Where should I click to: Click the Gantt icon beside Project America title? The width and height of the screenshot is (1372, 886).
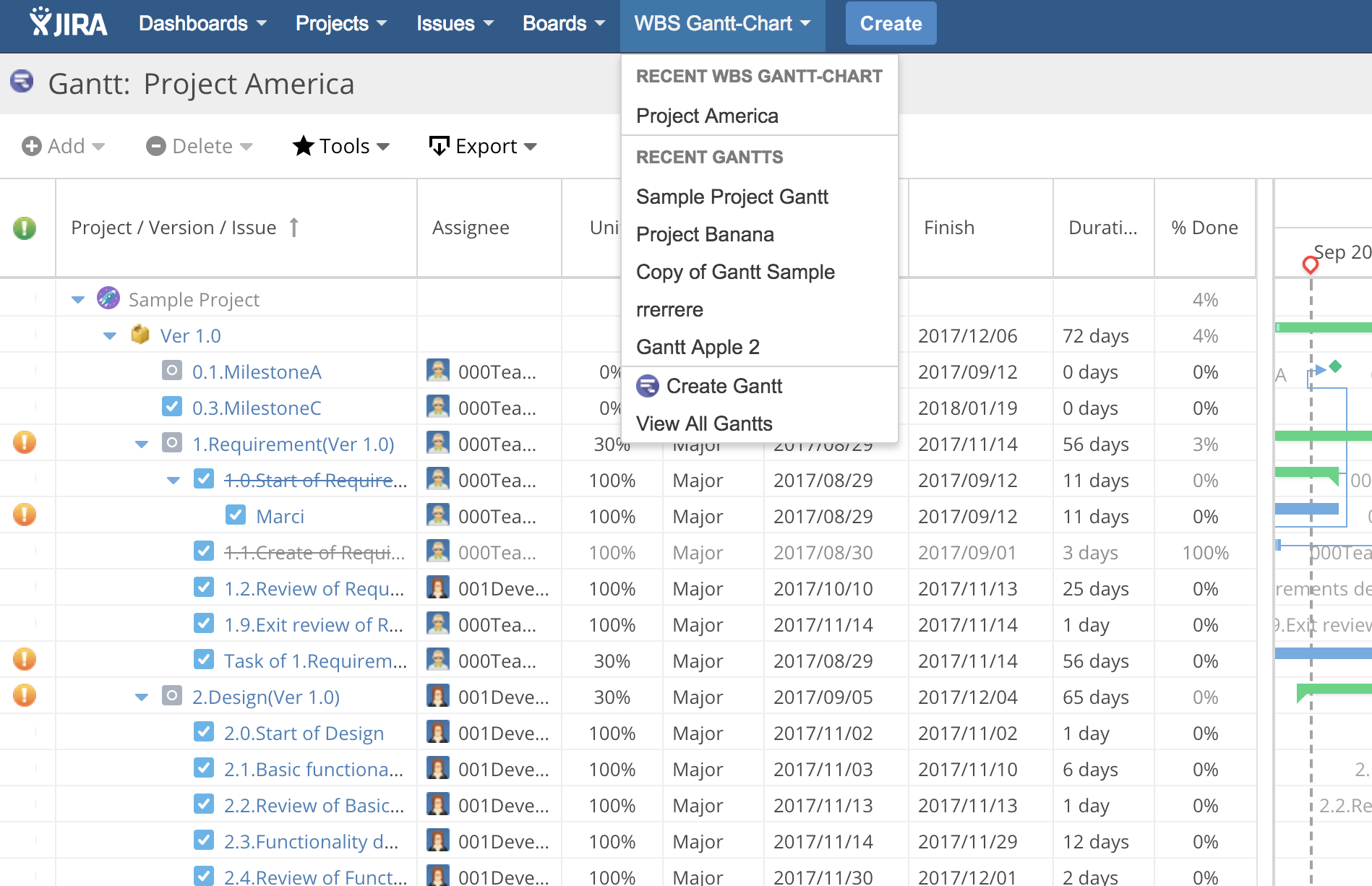22,82
